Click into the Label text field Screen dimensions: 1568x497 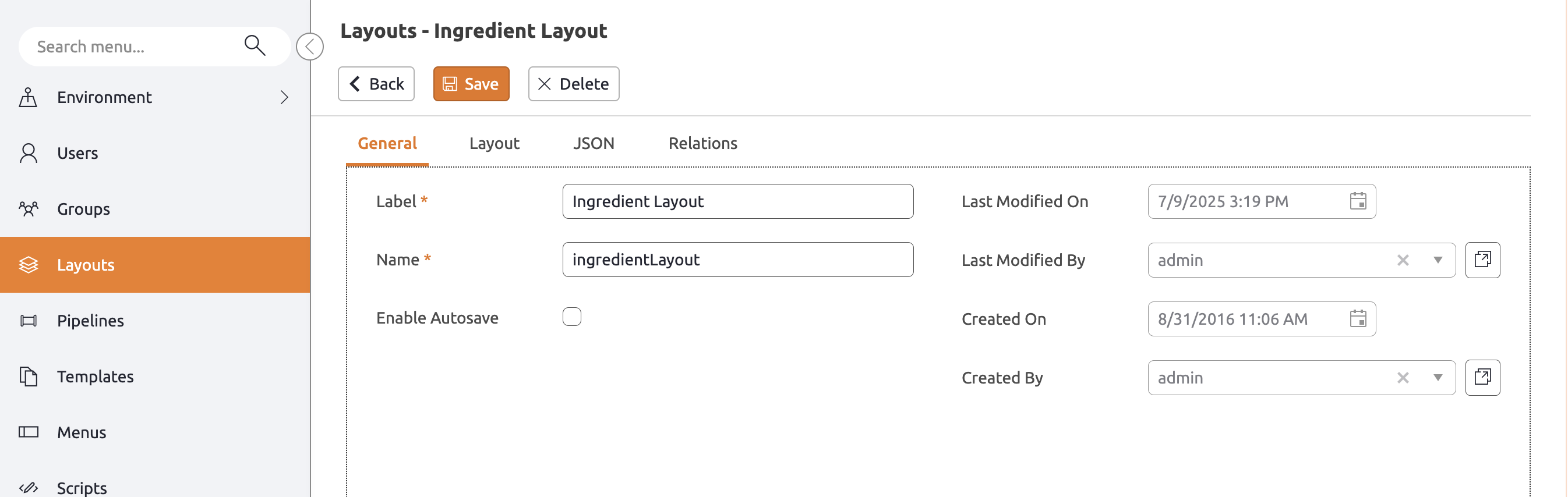[737, 201]
